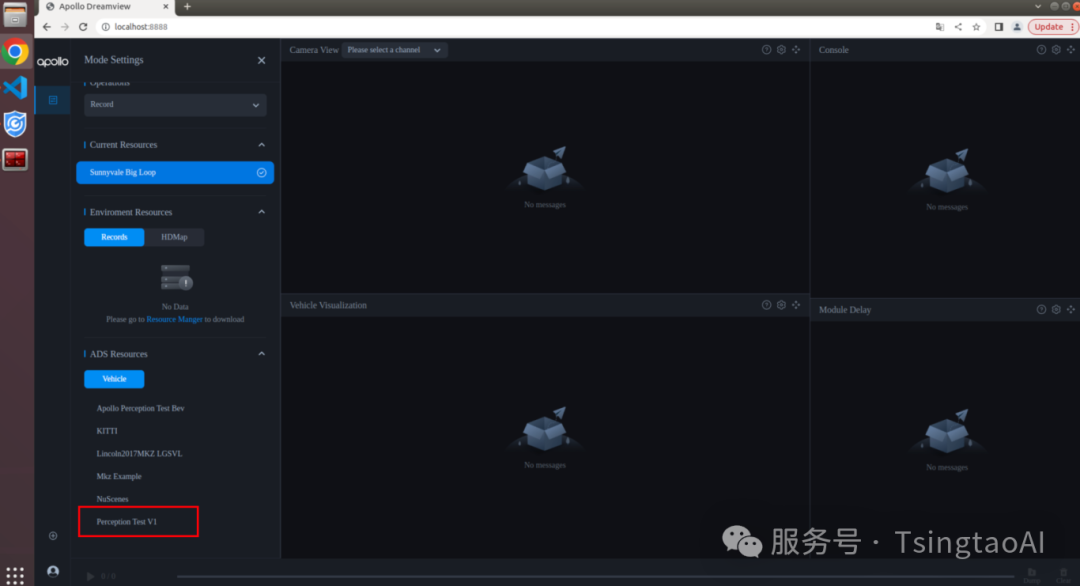The width and height of the screenshot is (1080, 586).
Task: Open a new browser tab
Action: tap(187, 7)
